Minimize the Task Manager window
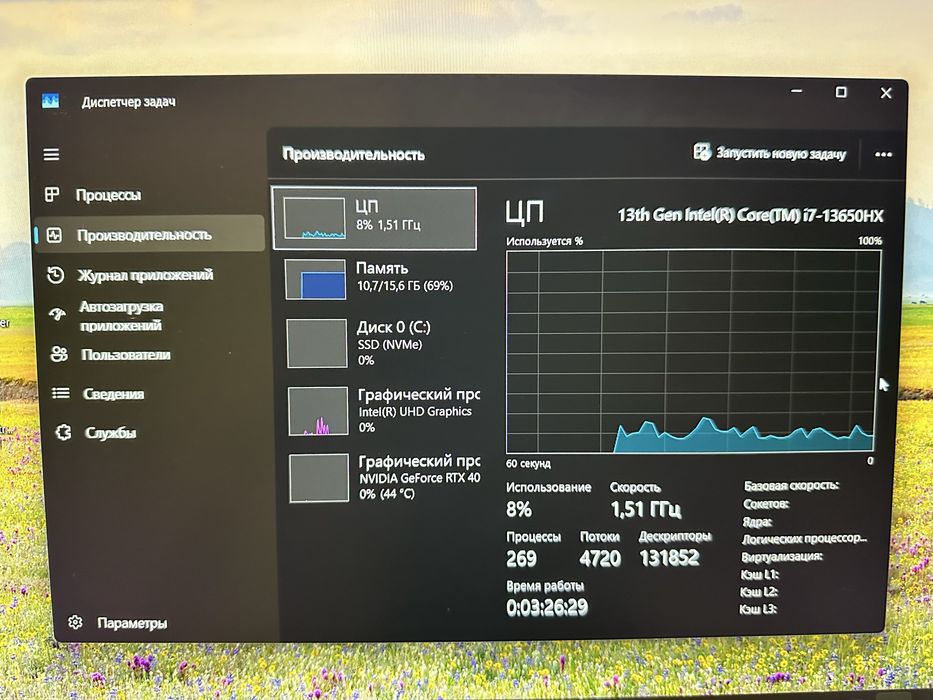933x700 pixels. 797,91
